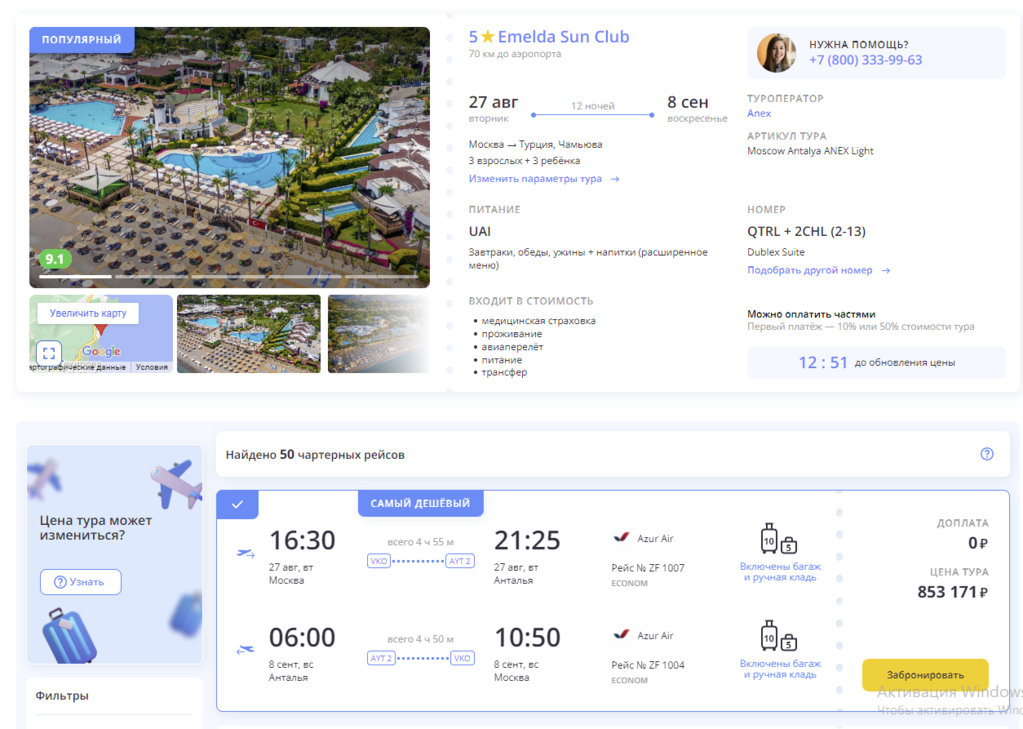
Task: Click the map 'Условия' terms link
Action: [151, 367]
